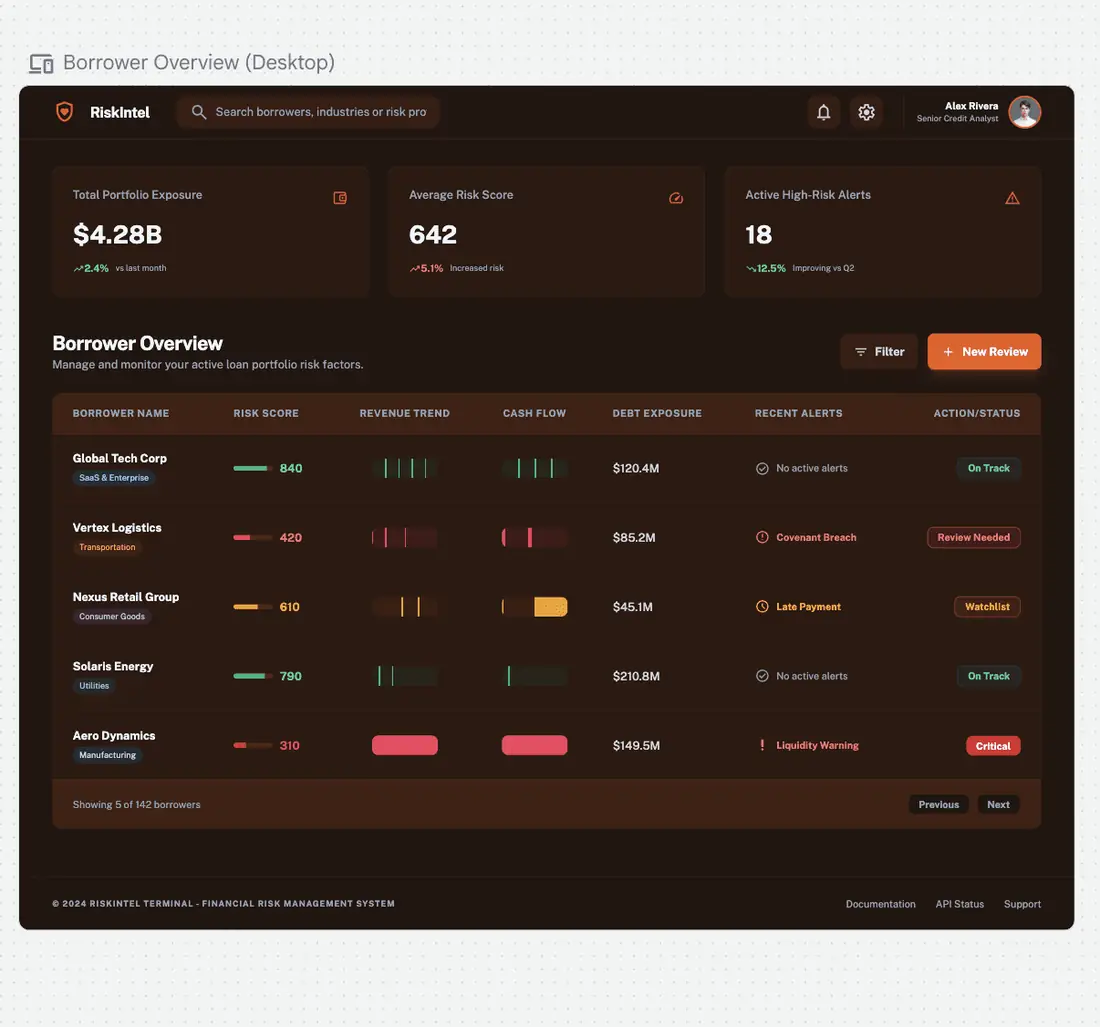Open settings via the gear icon

[x=866, y=112]
